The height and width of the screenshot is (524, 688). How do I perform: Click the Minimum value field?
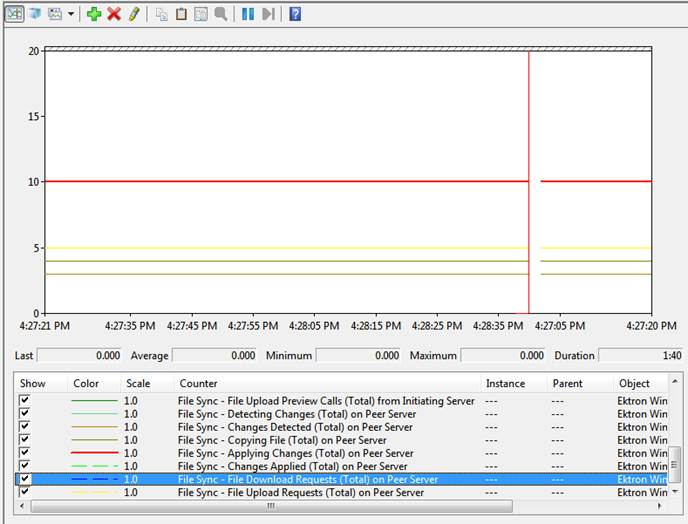(358, 355)
